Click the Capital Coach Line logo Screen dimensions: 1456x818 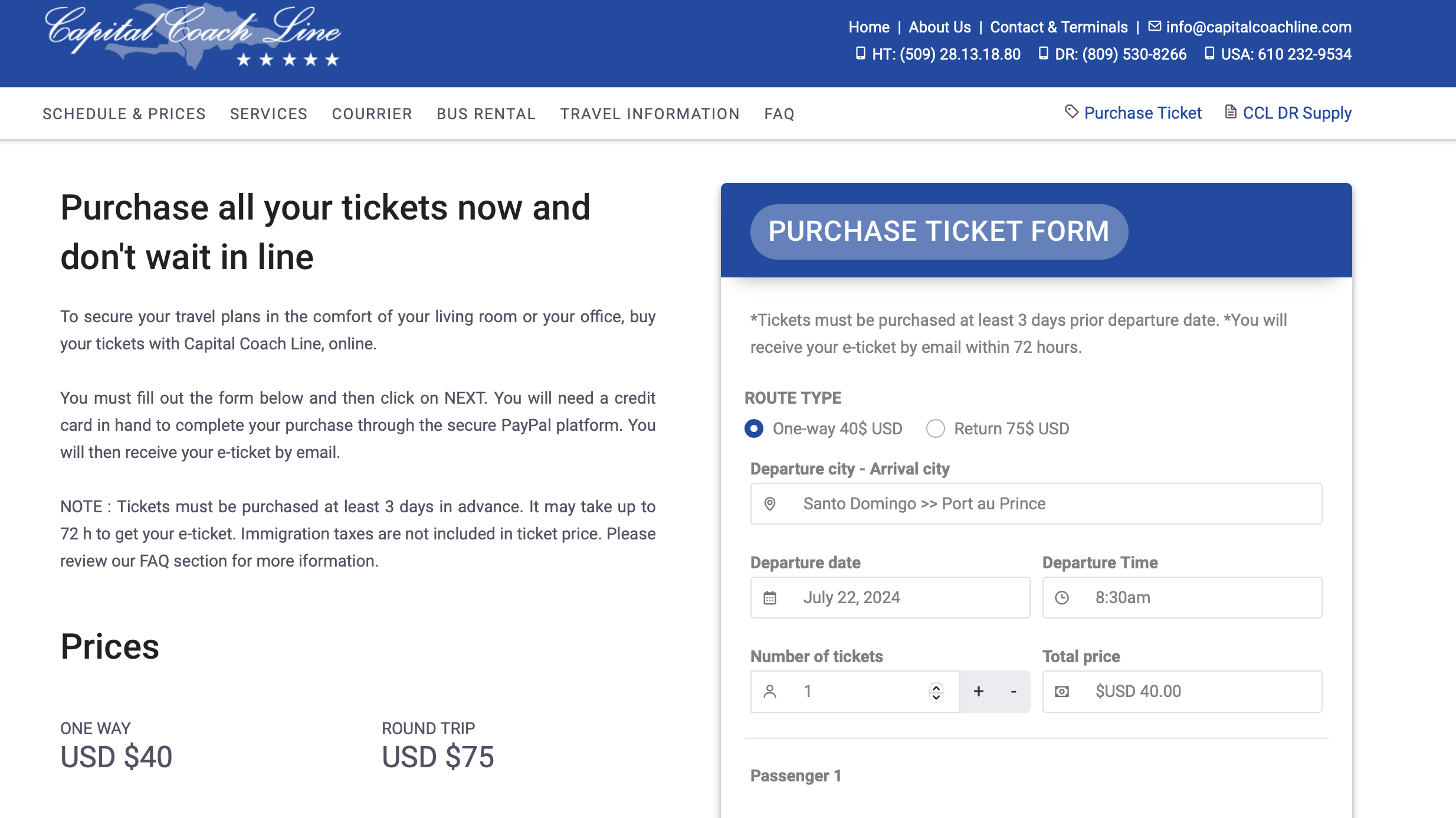tap(194, 37)
